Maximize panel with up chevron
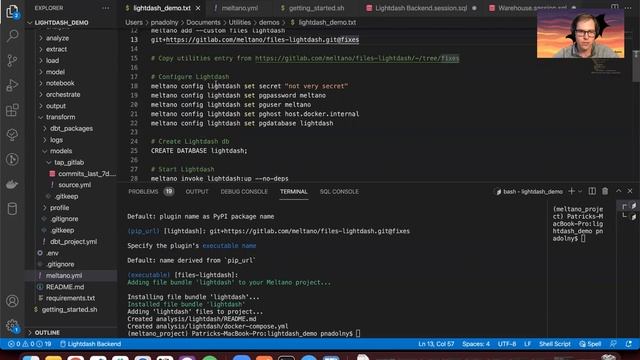The width and height of the screenshot is (640, 360). point(619,191)
